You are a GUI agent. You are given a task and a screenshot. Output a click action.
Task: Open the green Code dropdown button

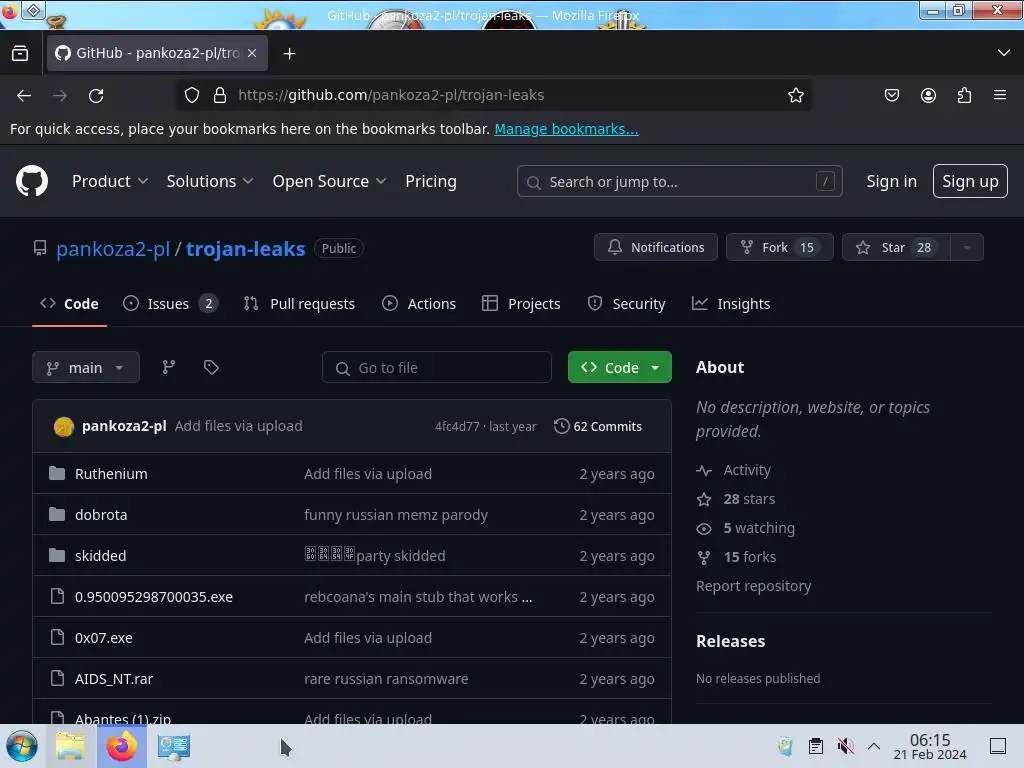coord(620,367)
